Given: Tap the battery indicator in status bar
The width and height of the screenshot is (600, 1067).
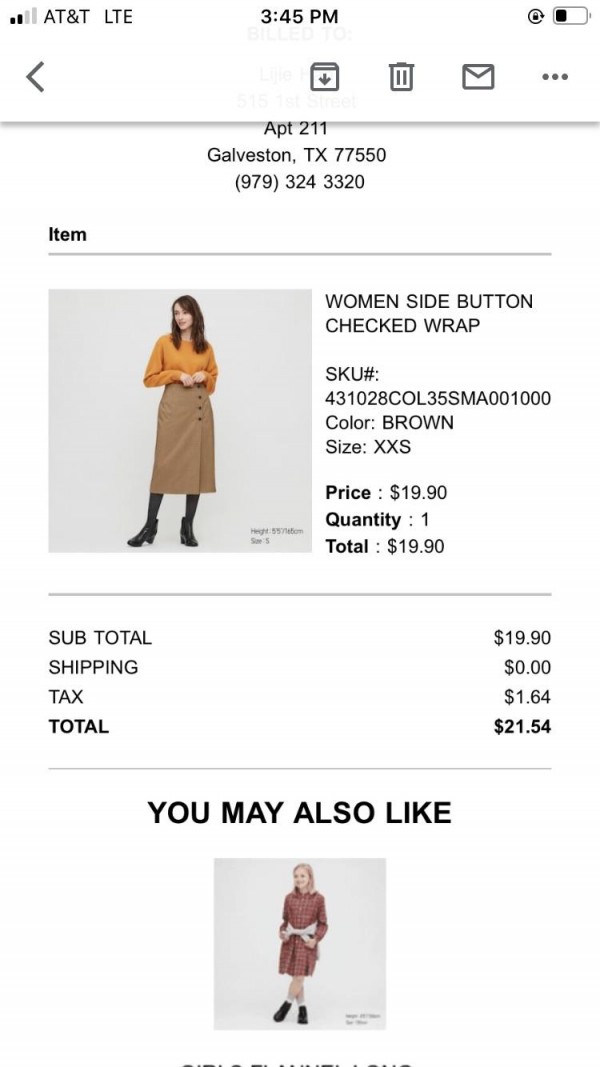Looking at the screenshot, I should tap(571, 16).
